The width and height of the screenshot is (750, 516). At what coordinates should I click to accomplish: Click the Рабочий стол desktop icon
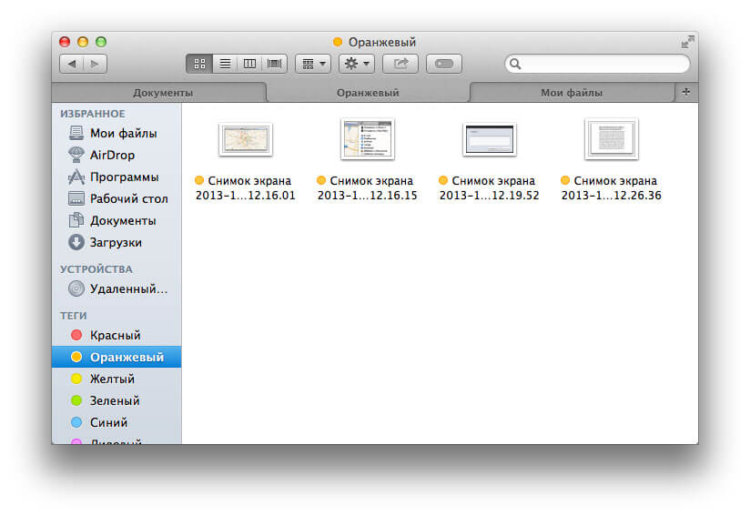pos(76,198)
